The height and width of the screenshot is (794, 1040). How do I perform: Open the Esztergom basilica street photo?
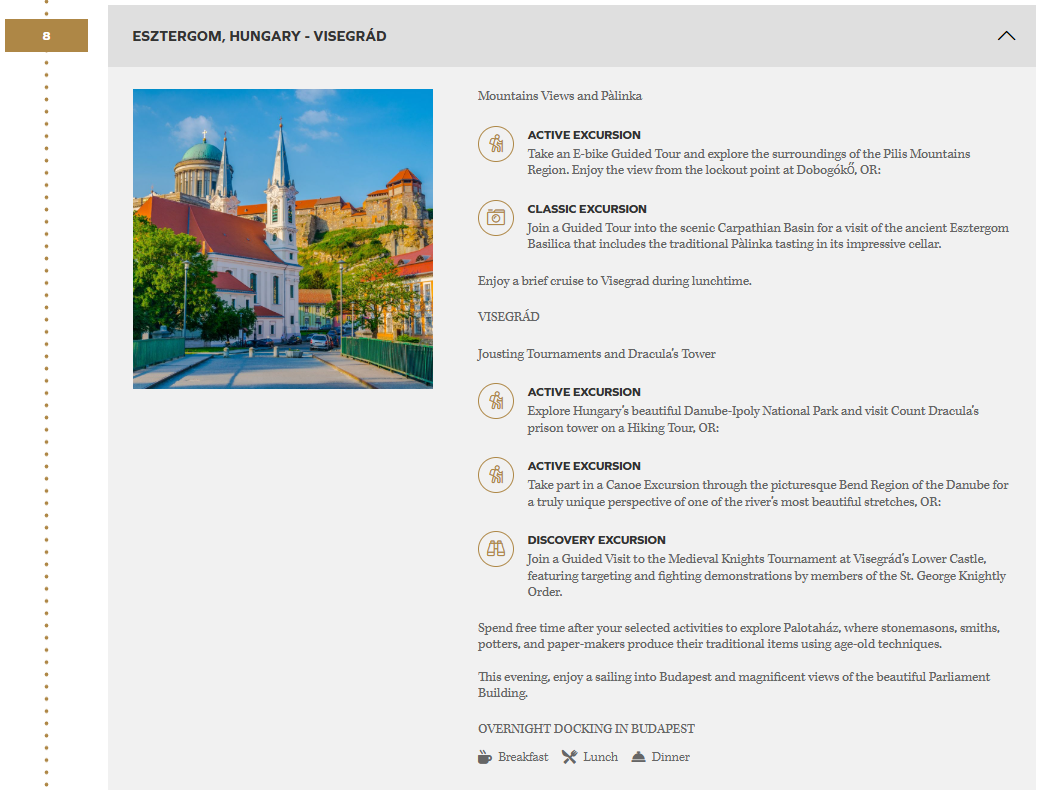283,239
